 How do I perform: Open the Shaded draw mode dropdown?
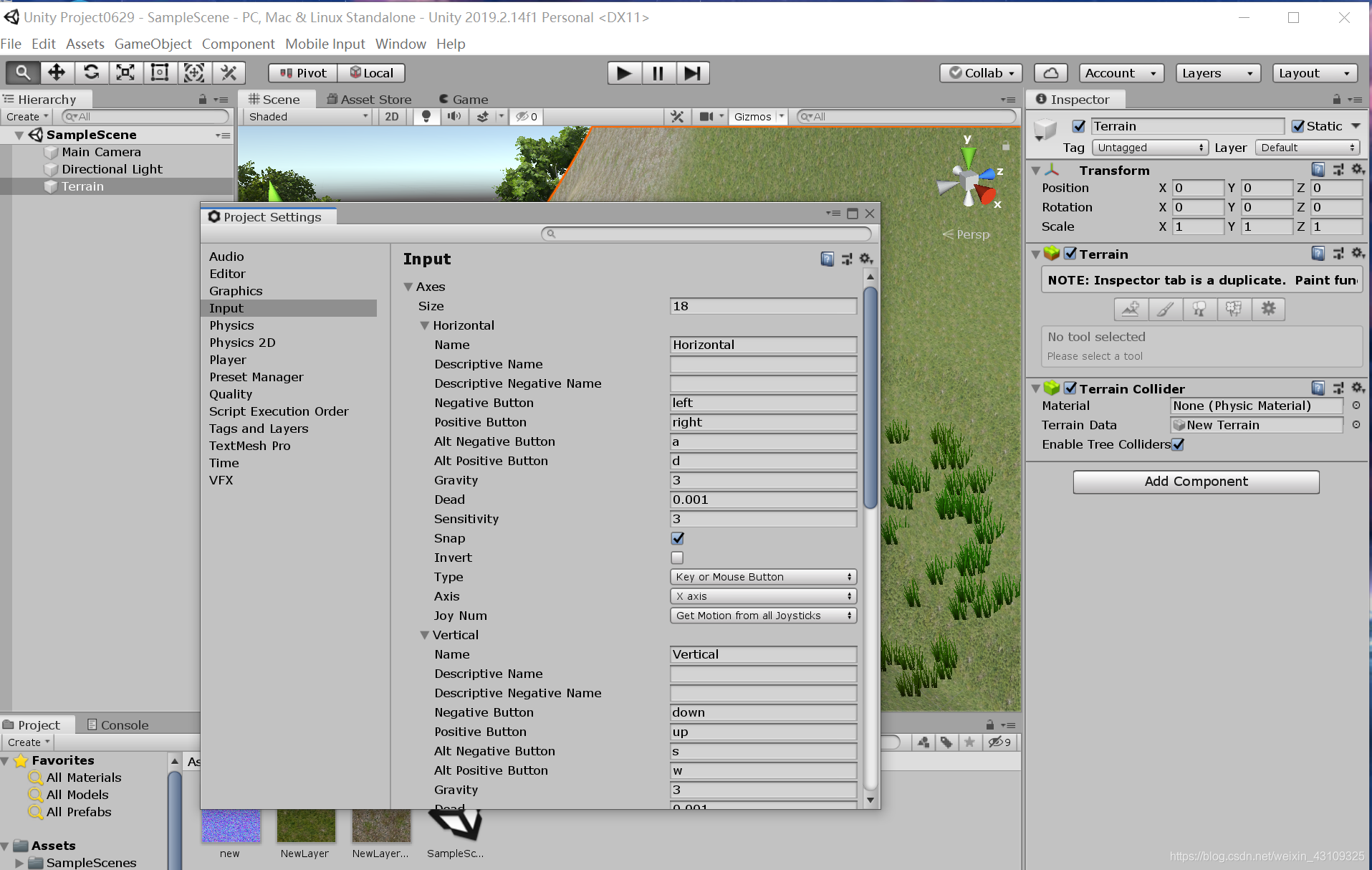[308, 117]
